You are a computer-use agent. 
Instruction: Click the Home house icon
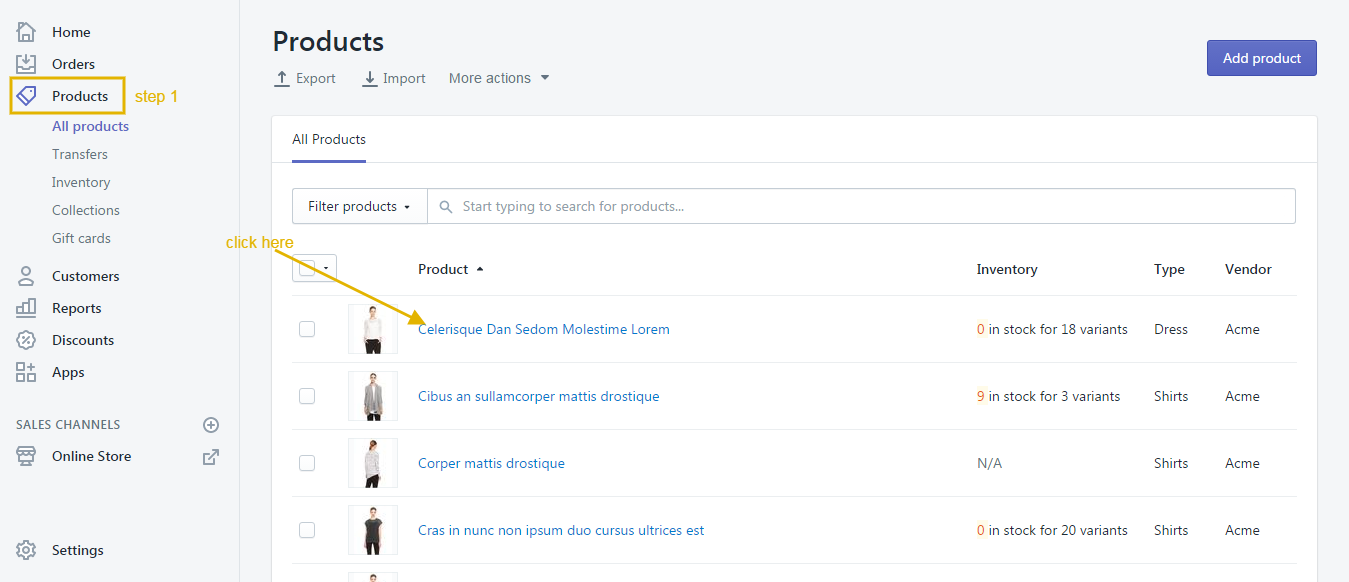pos(26,32)
